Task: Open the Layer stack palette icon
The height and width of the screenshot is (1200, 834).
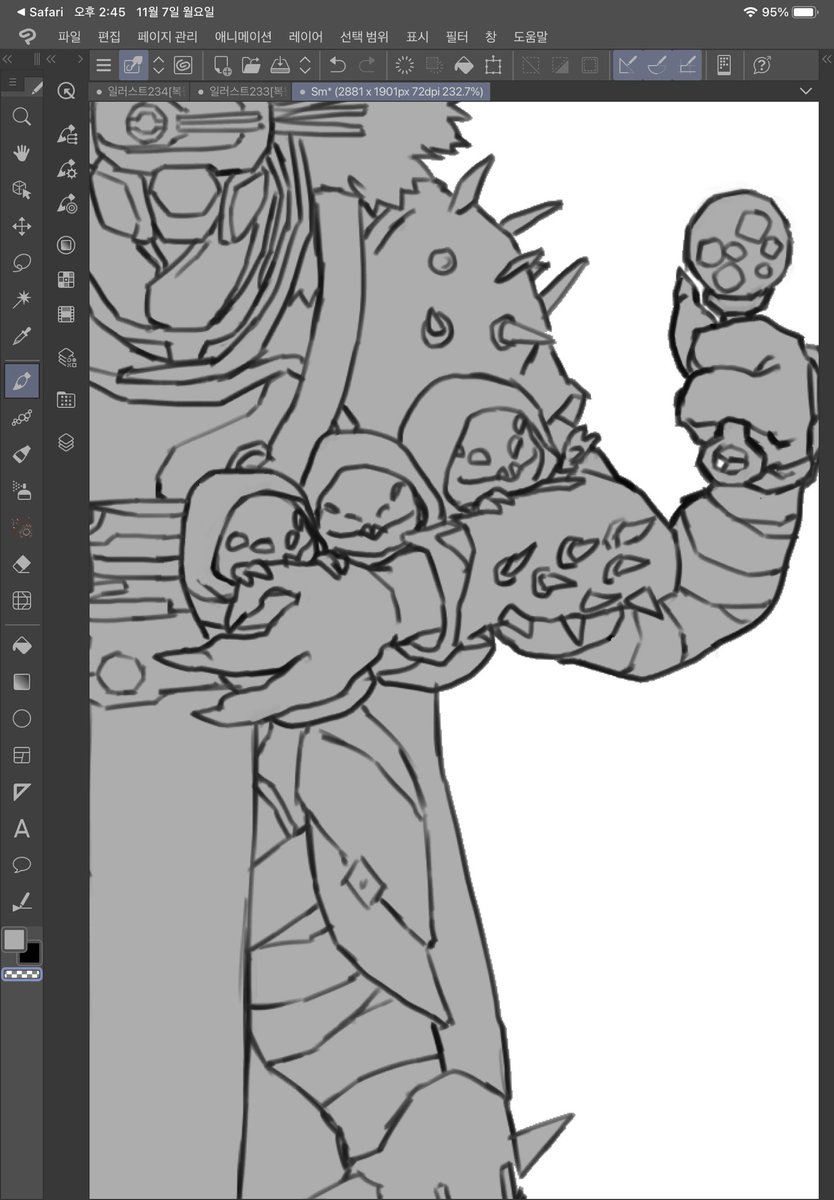Action: [x=67, y=441]
